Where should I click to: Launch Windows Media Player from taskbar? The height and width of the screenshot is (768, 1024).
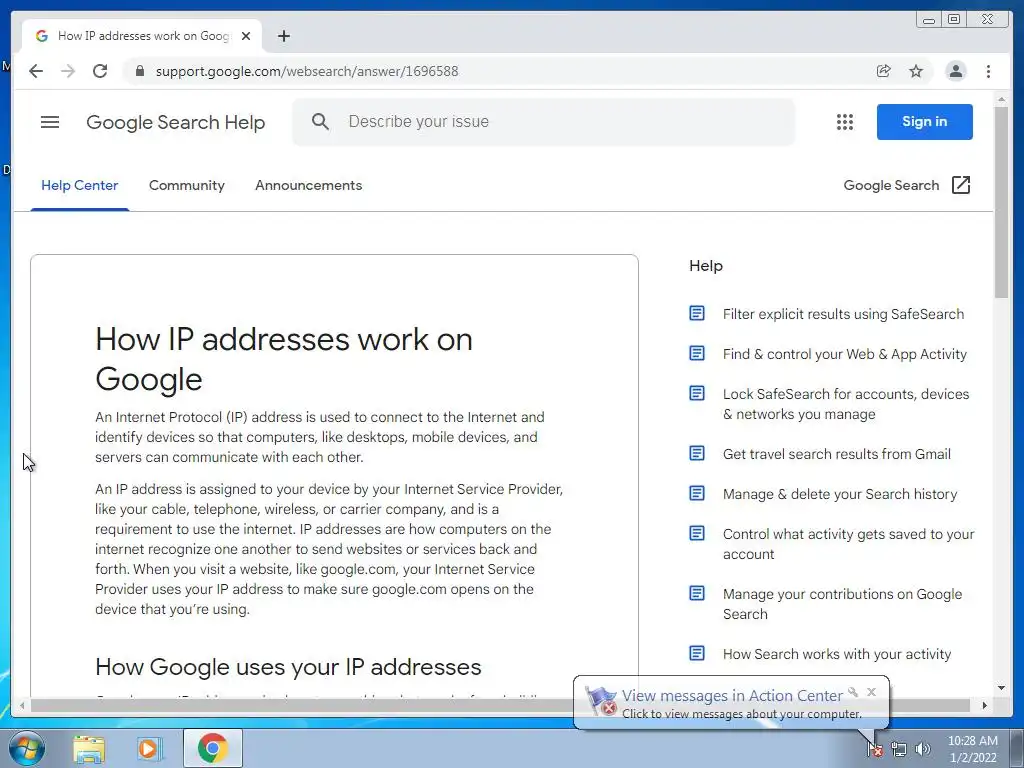[x=148, y=748]
